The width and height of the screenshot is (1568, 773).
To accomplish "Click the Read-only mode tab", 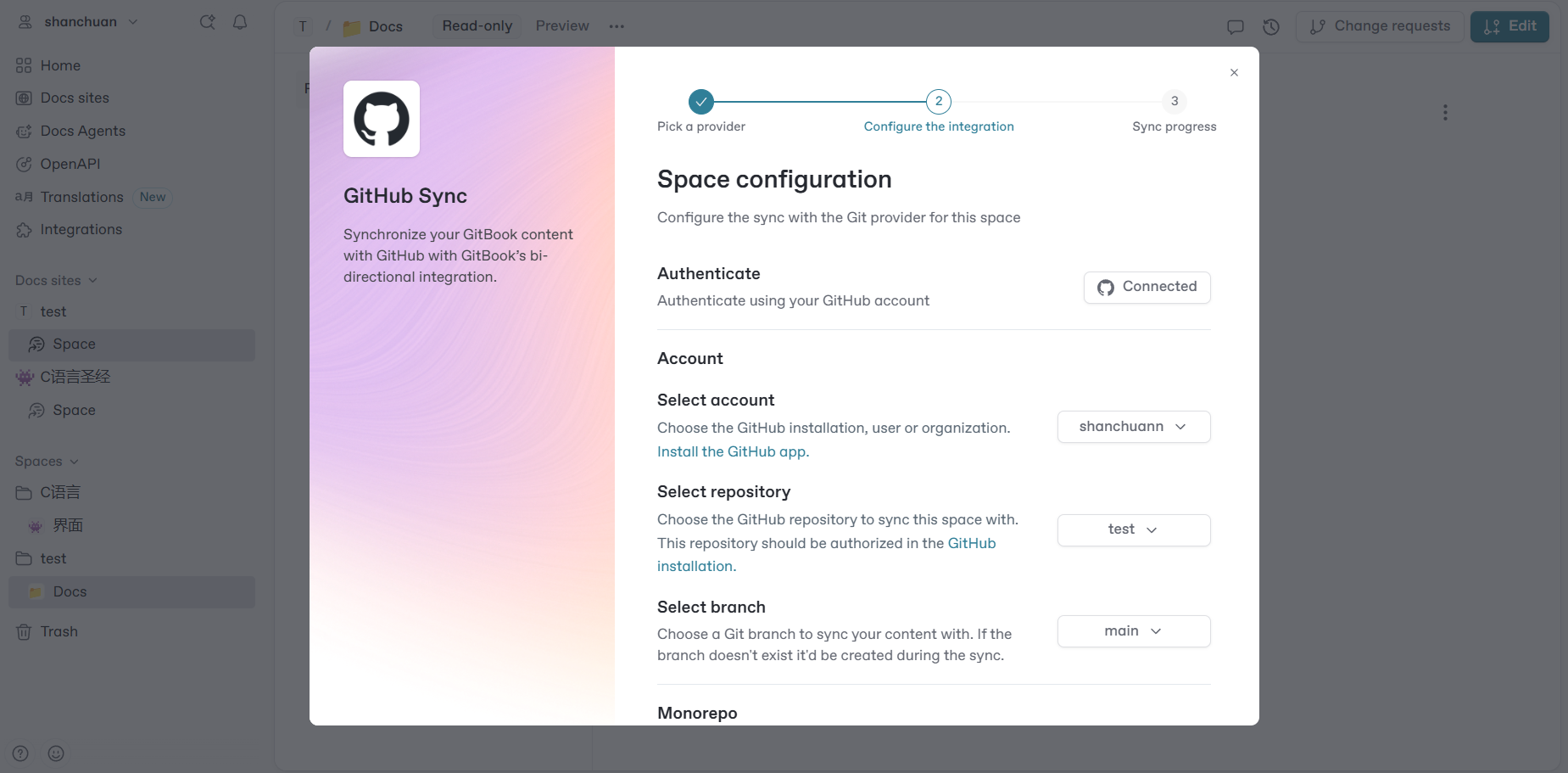I will (x=477, y=26).
